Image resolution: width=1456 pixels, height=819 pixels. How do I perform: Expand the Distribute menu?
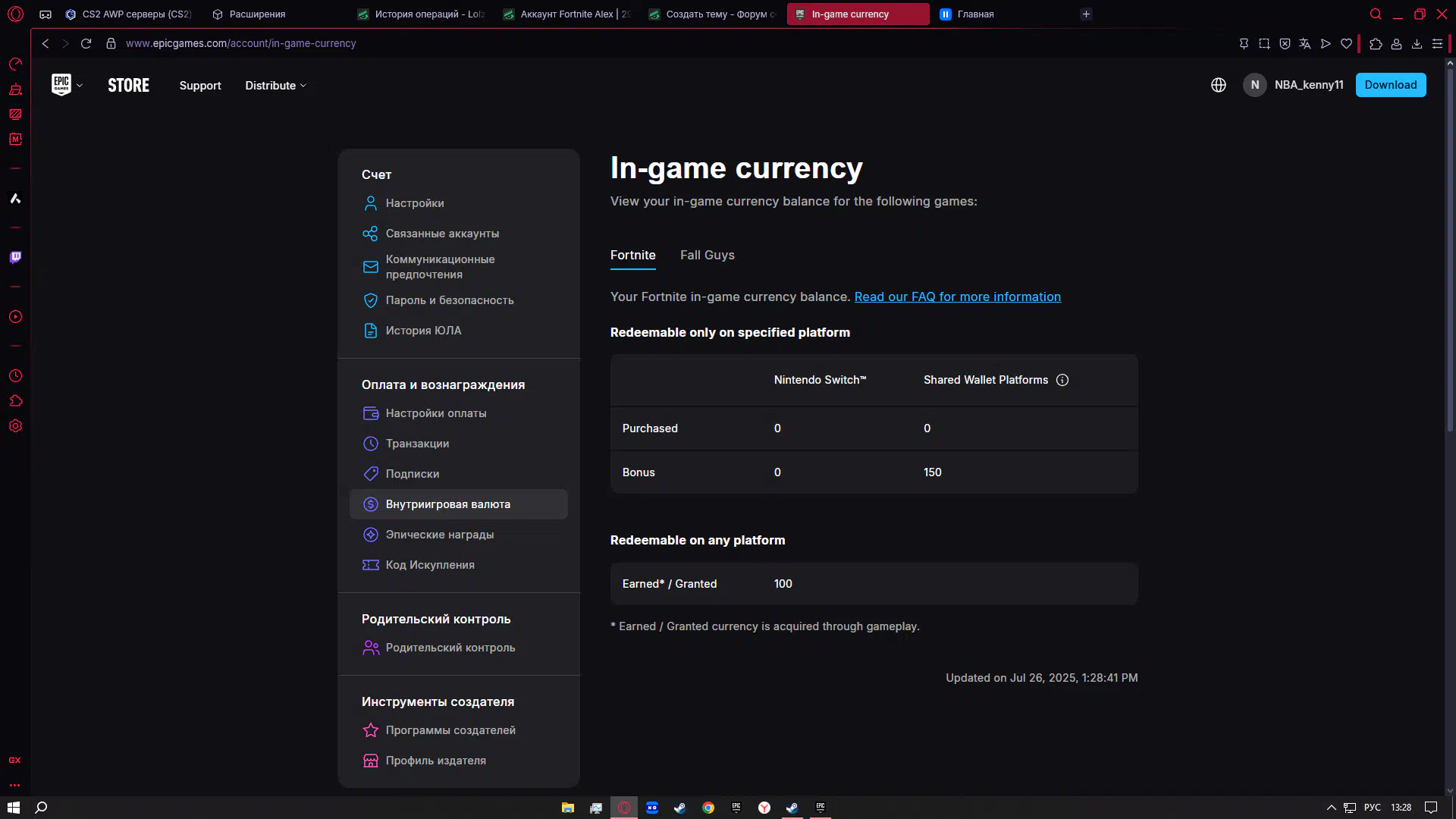275,86
